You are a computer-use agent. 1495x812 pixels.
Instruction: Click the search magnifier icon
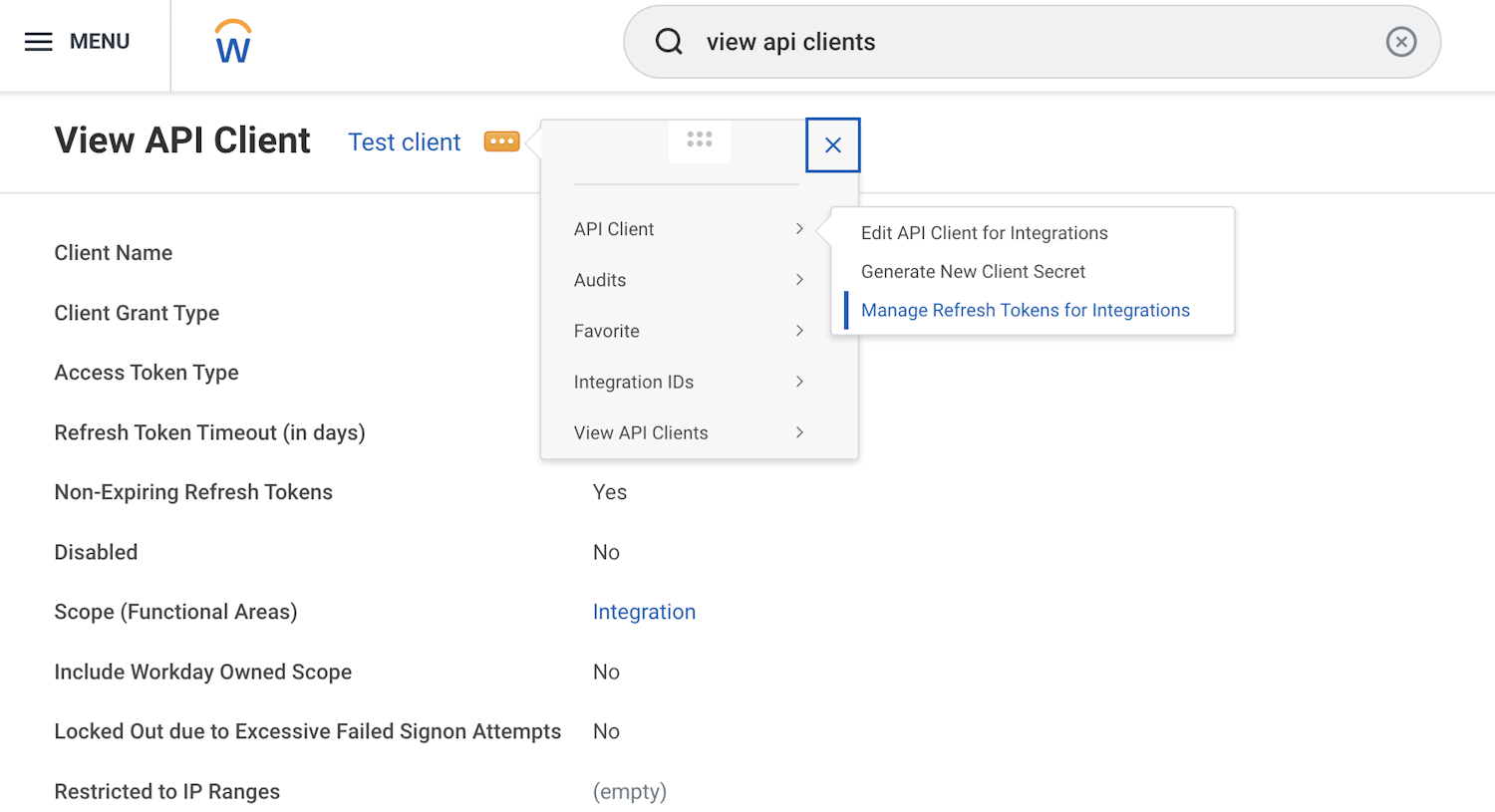point(669,42)
